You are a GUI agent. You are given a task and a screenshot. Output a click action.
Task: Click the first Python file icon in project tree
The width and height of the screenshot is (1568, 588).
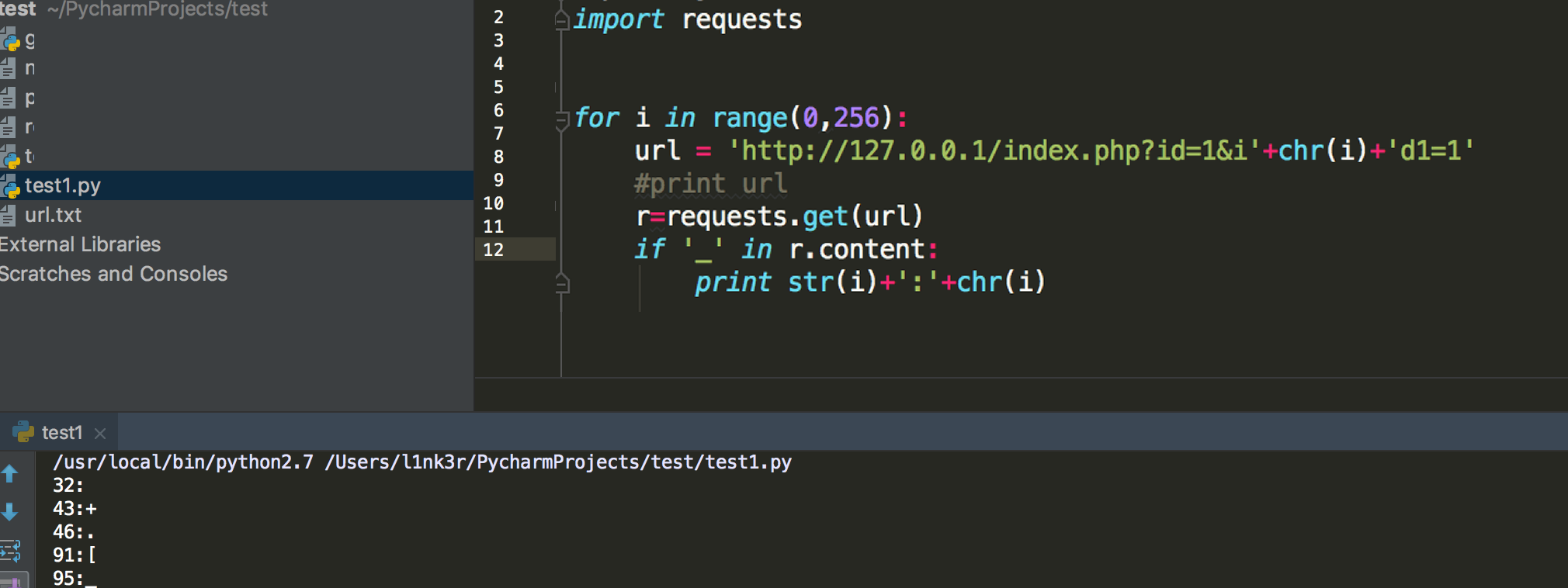click(x=9, y=39)
